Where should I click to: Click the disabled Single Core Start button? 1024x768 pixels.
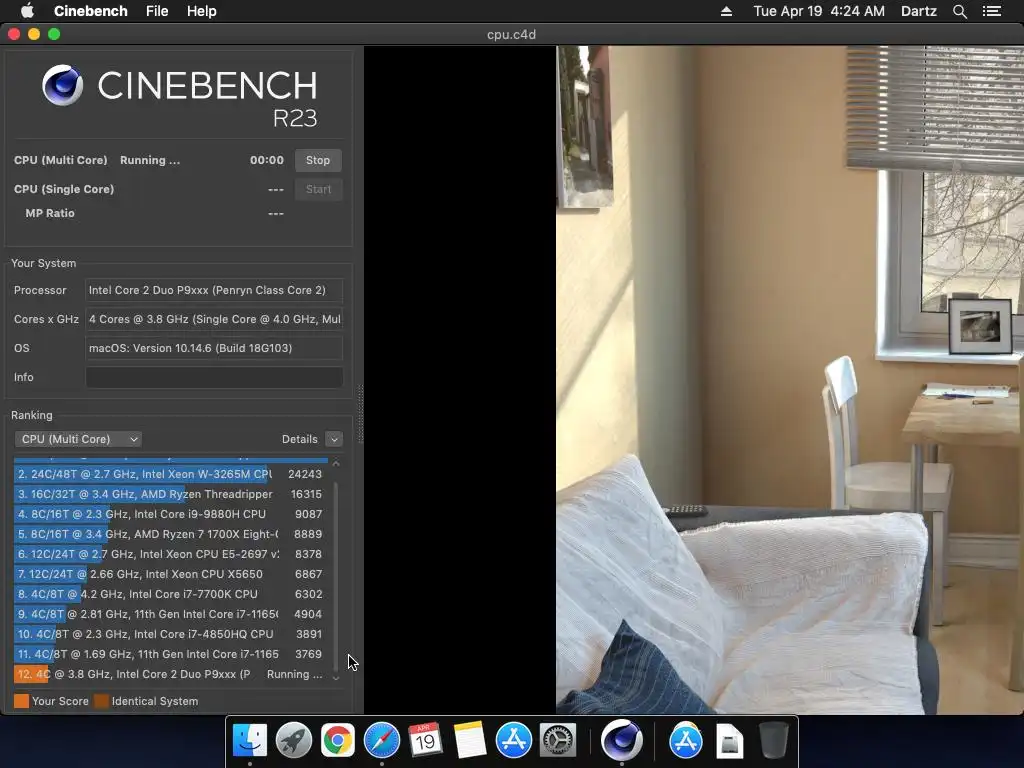point(318,189)
